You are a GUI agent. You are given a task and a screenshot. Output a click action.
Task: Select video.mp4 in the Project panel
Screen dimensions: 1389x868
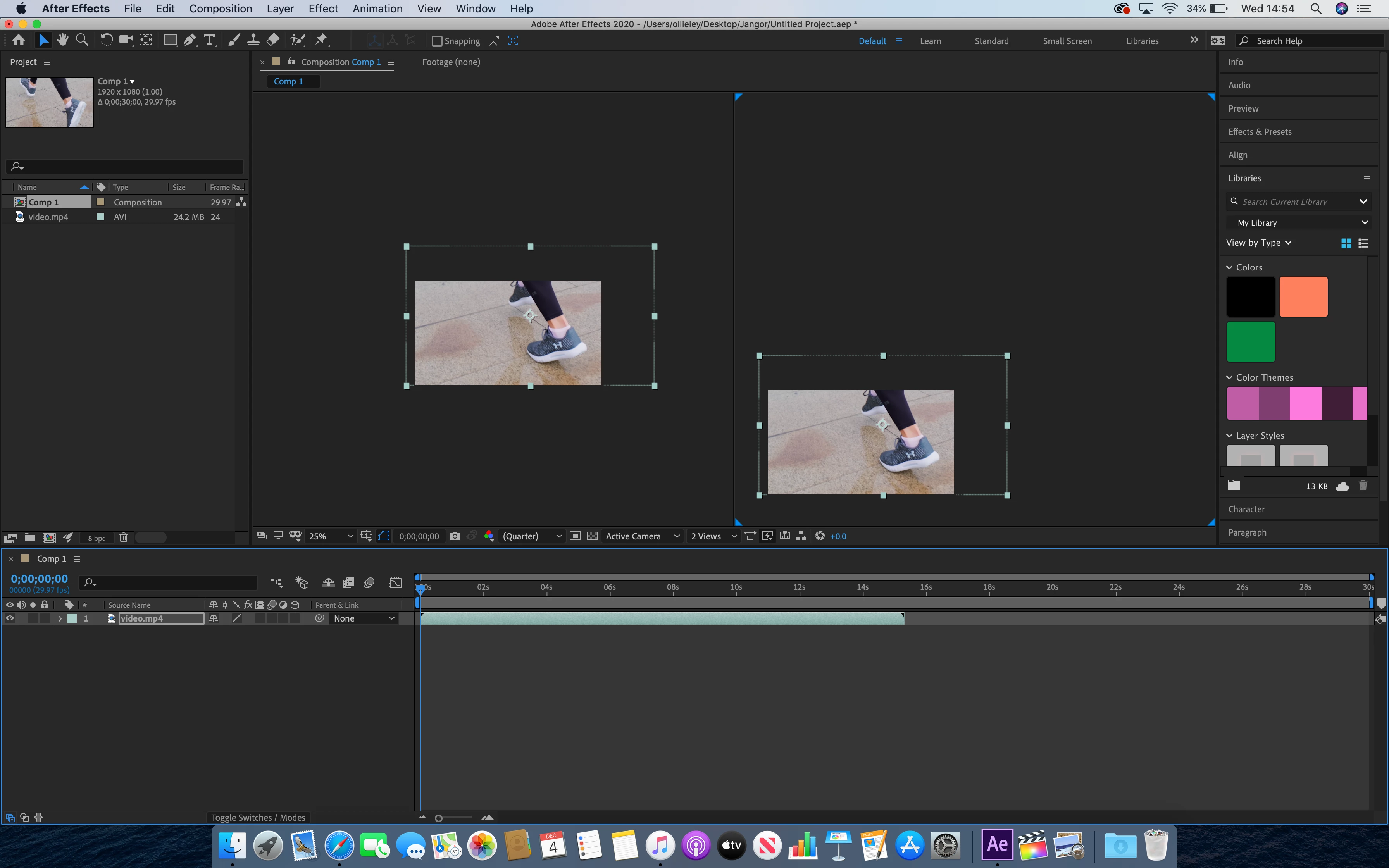pyautogui.click(x=48, y=217)
